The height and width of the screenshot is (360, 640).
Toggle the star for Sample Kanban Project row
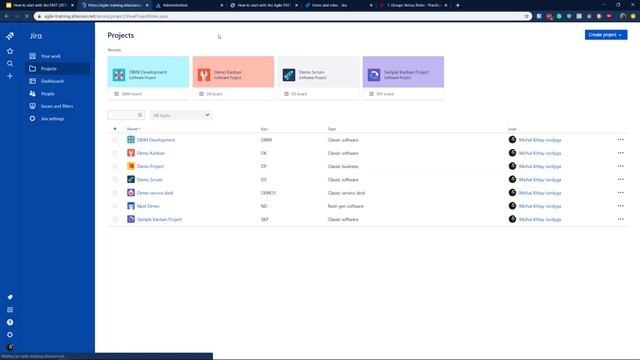coord(115,219)
